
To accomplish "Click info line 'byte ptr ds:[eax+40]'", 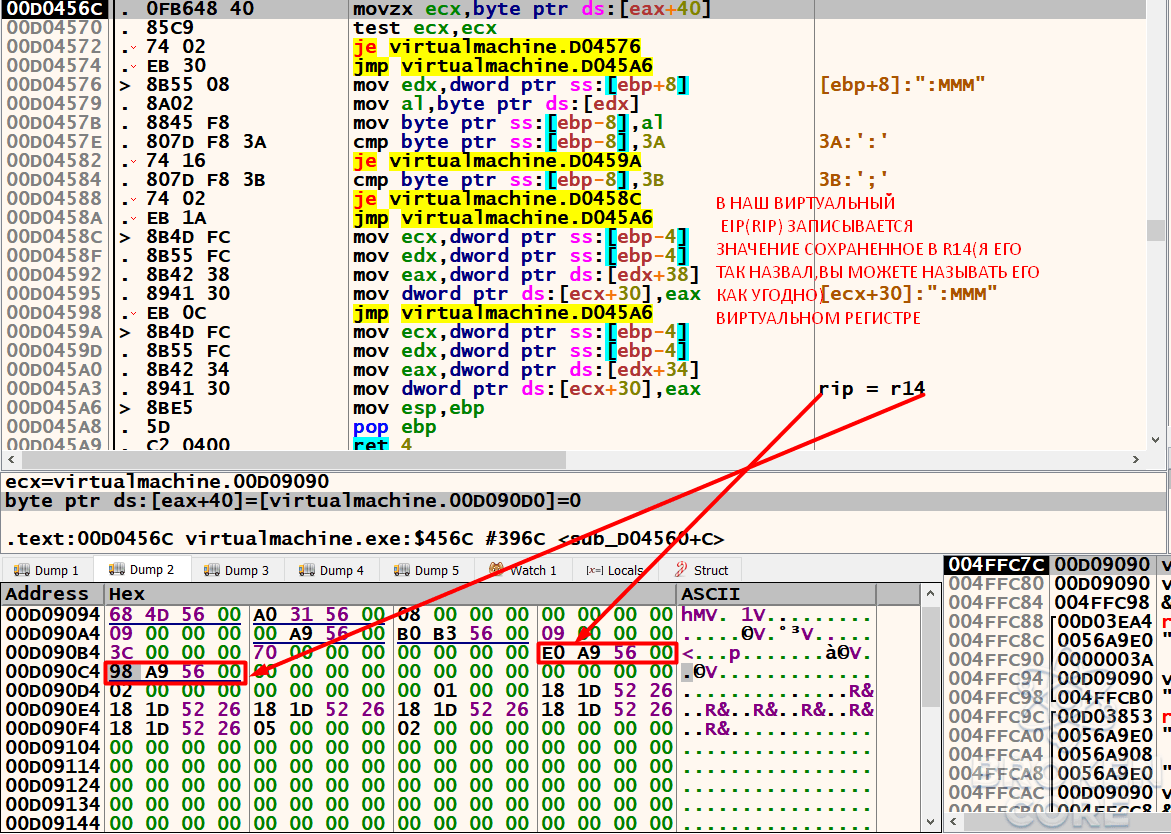I will [x=293, y=500].
